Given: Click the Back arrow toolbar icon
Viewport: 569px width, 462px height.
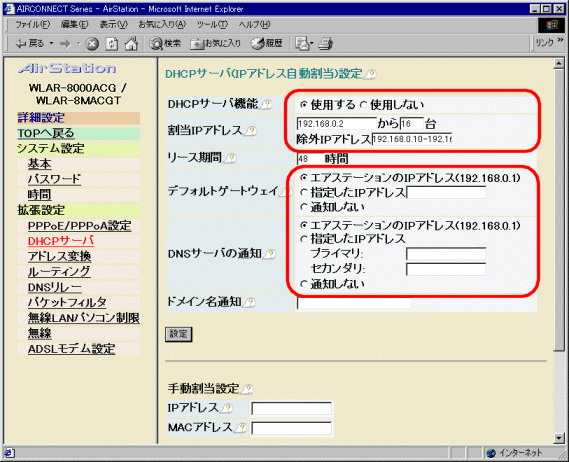Looking at the screenshot, I should [x=21, y=44].
